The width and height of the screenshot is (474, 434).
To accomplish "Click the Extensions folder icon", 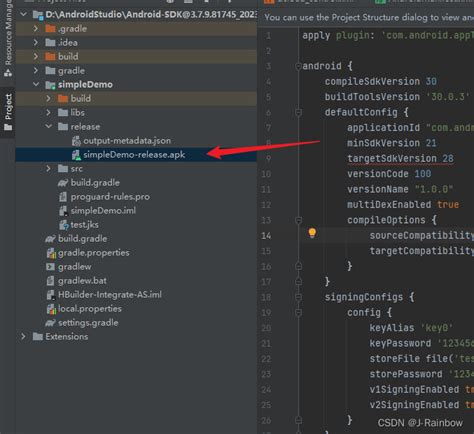I will (x=38, y=336).
